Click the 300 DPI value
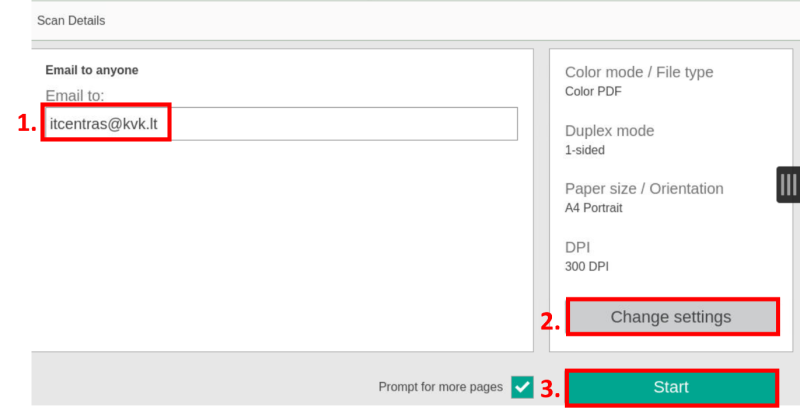Viewport: 800px width, 420px height. (587, 266)
